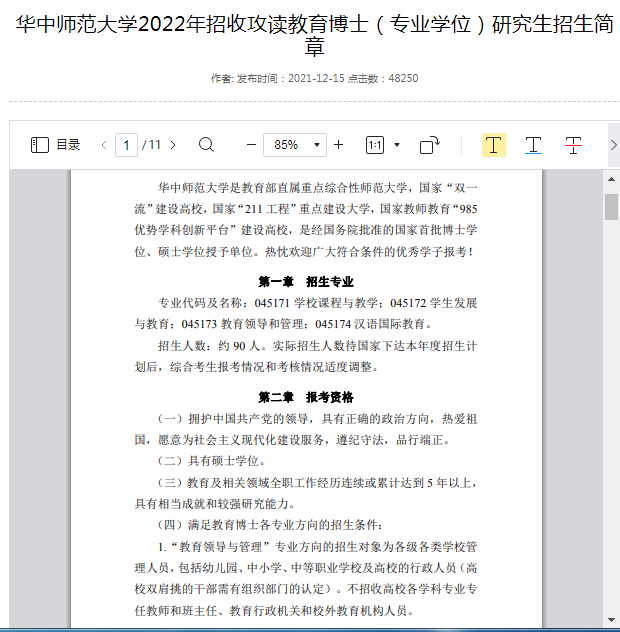This screenshot has width=620, height=632.
Task: Click the 第二章 报考资格 heading
Action: (306, 397)
